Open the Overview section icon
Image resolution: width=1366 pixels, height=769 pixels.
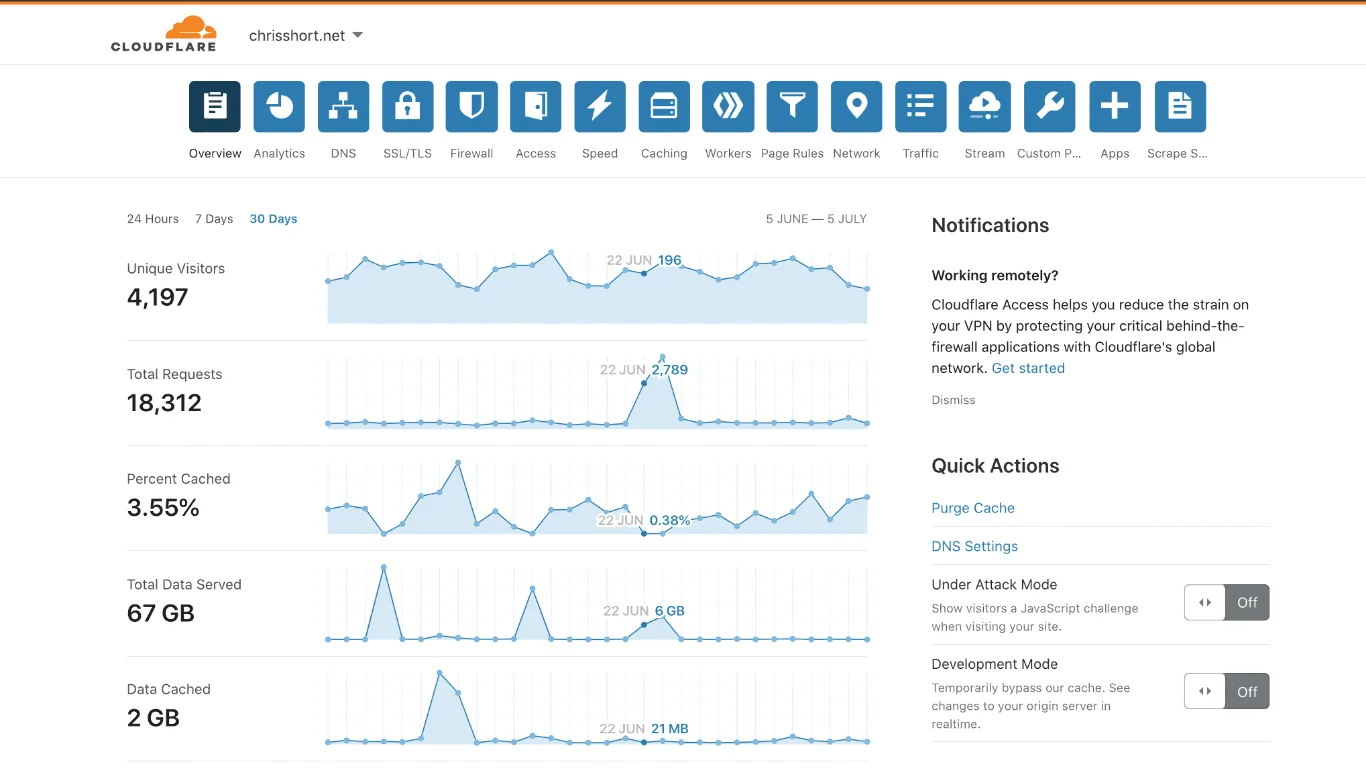pyautogui.click(x=215, y=107)
